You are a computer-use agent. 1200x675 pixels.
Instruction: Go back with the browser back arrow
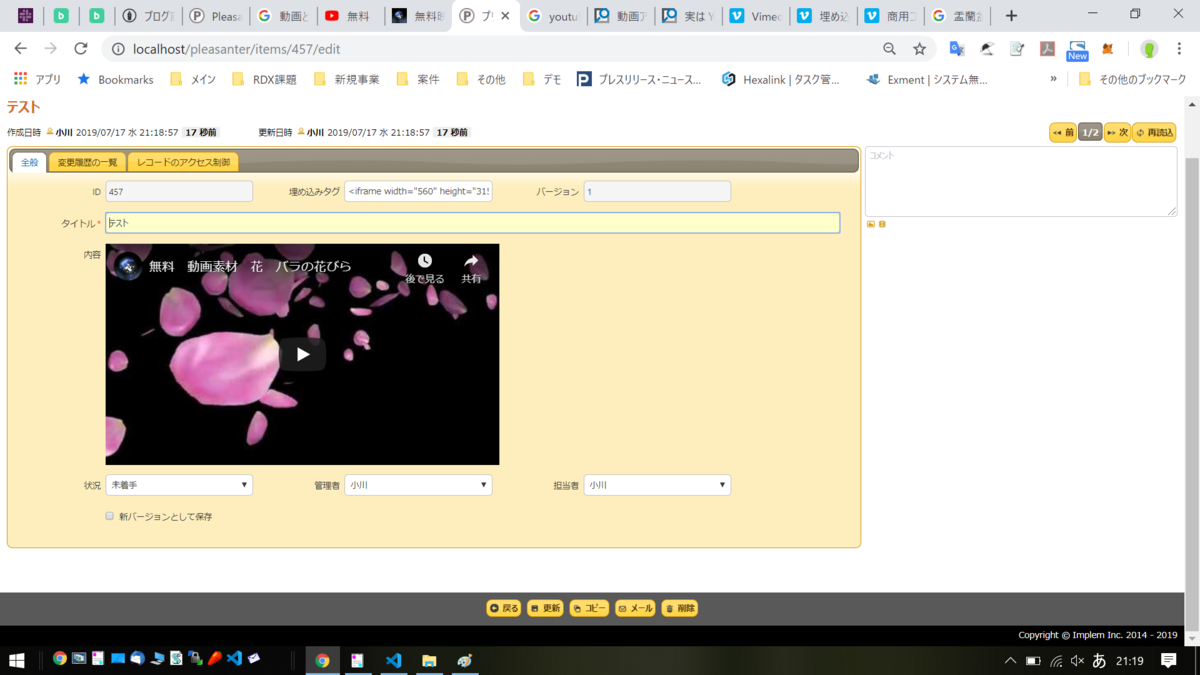coord(21,49)
